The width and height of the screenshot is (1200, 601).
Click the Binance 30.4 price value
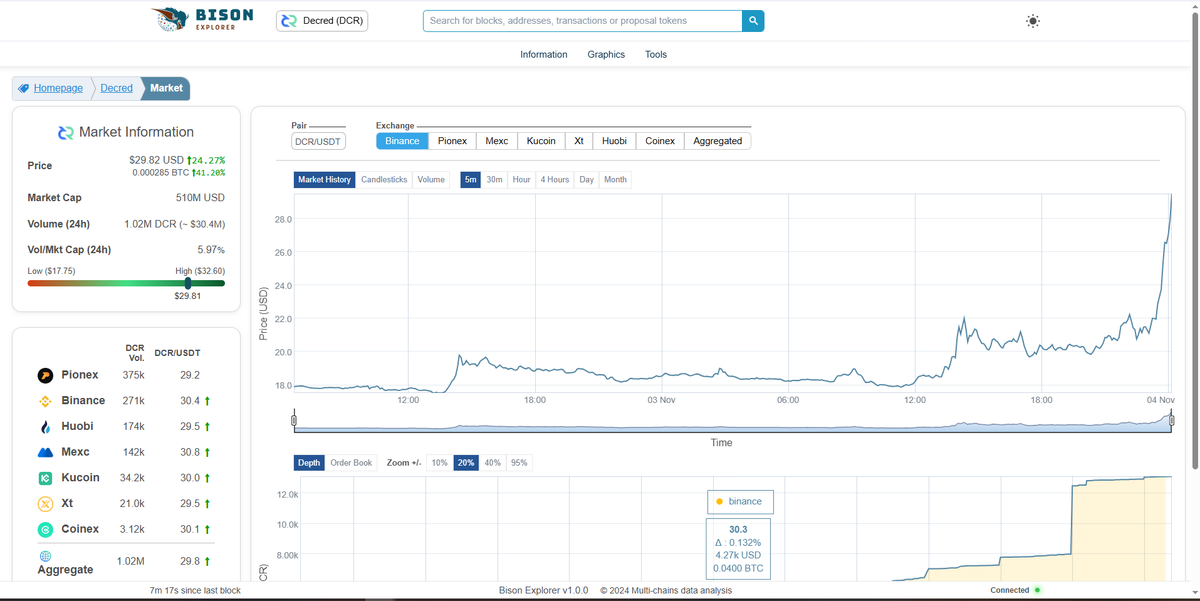(190, 401)
